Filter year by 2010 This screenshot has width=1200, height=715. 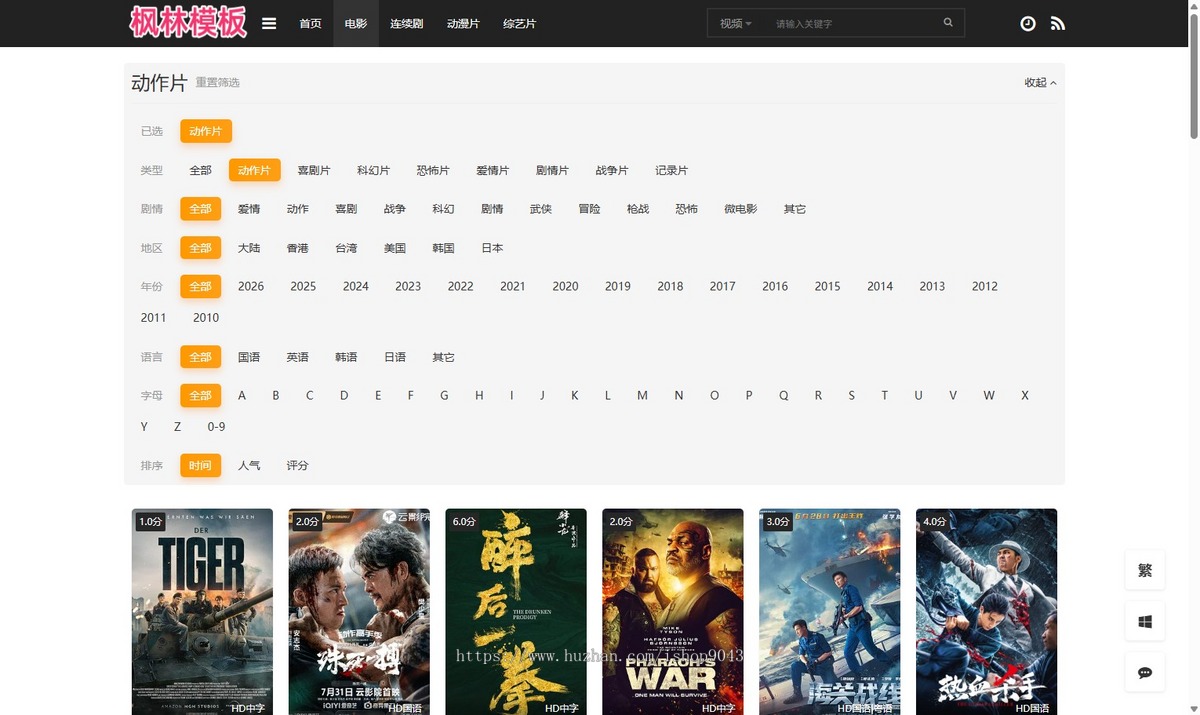coord(206,317)
